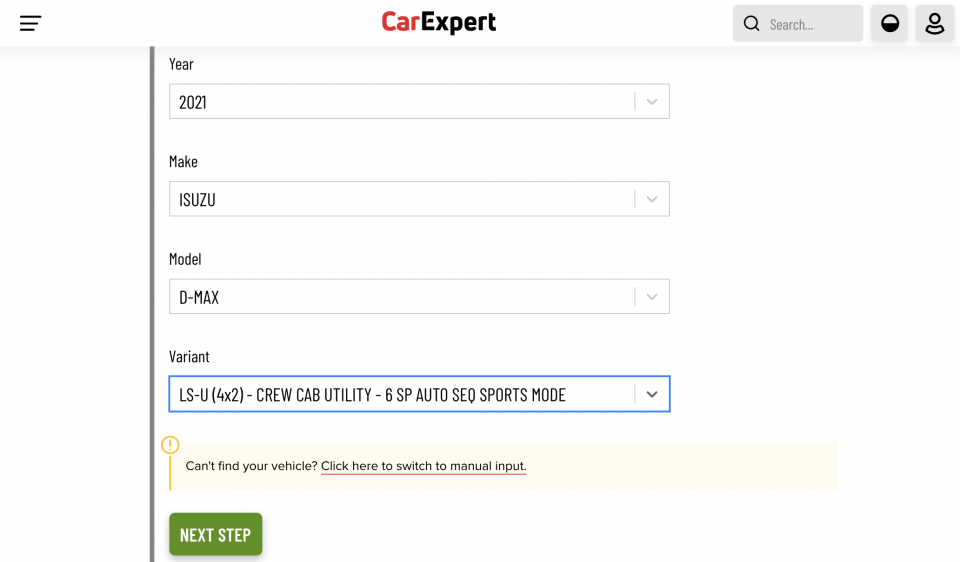Image resolution: width=960 pixels, height=562 pixels.
Task: Click the yellow warning info icon
Action: (x=170, y=445)
